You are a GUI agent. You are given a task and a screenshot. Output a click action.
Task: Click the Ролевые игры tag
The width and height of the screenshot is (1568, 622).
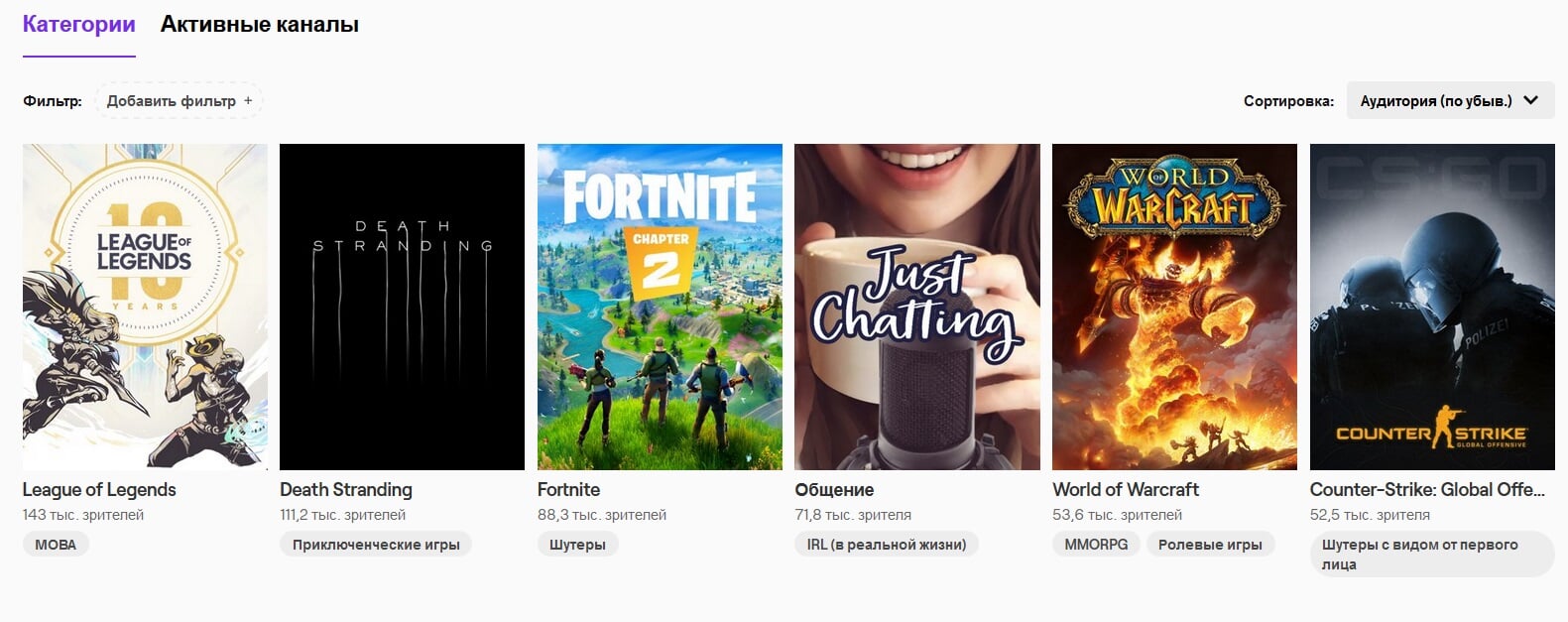1210,545
